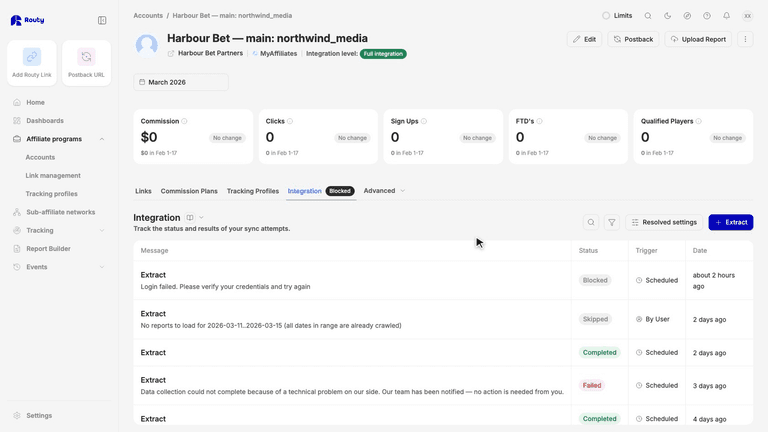Search integration log entries
Screen dimensions: 768x432
pos(591,222)
